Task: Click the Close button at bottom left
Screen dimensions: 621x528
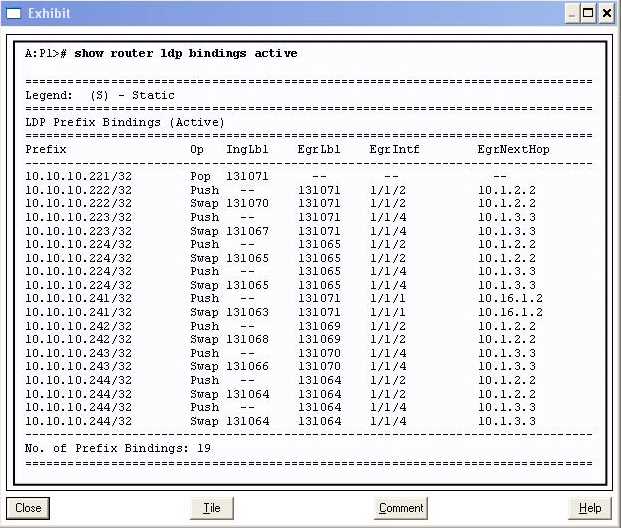Action: 28,508
